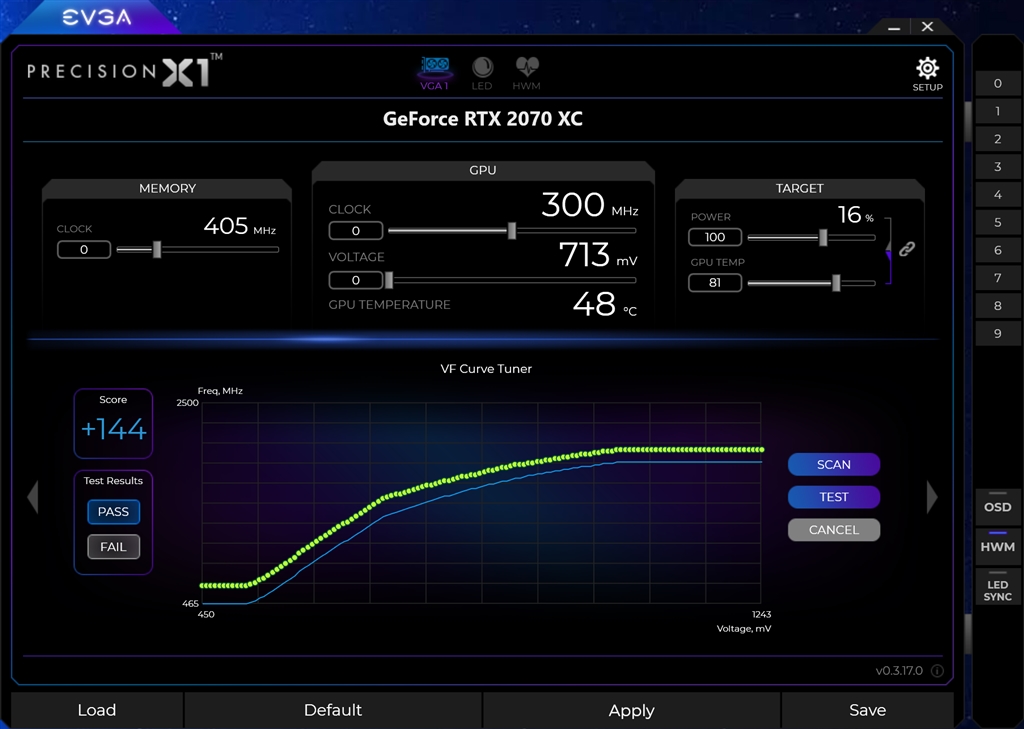Toggle LED SYNC
This screenshot has height=729, width=1024.
(997, 587)
